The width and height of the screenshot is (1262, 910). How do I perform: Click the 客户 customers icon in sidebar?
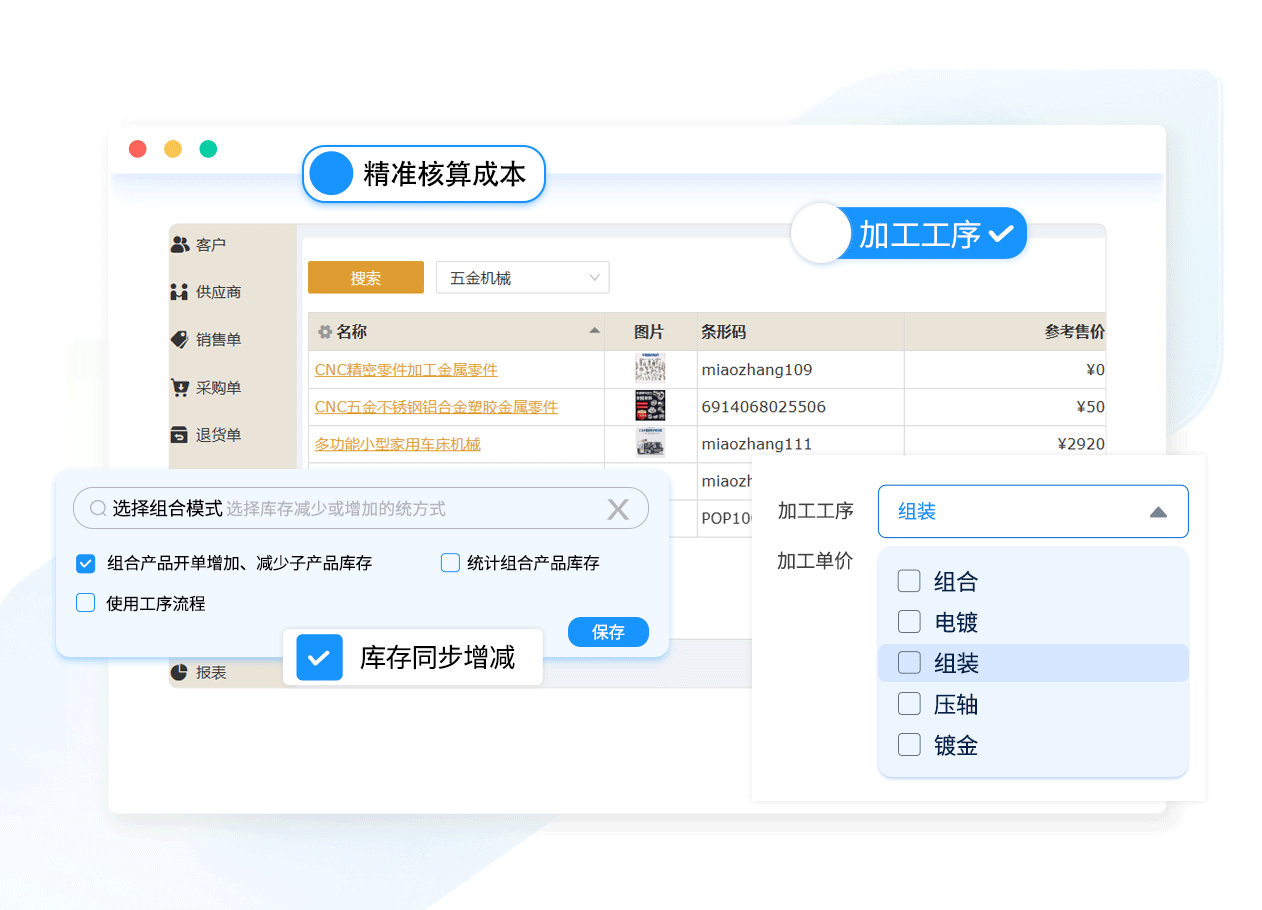[x=180, y=244]
